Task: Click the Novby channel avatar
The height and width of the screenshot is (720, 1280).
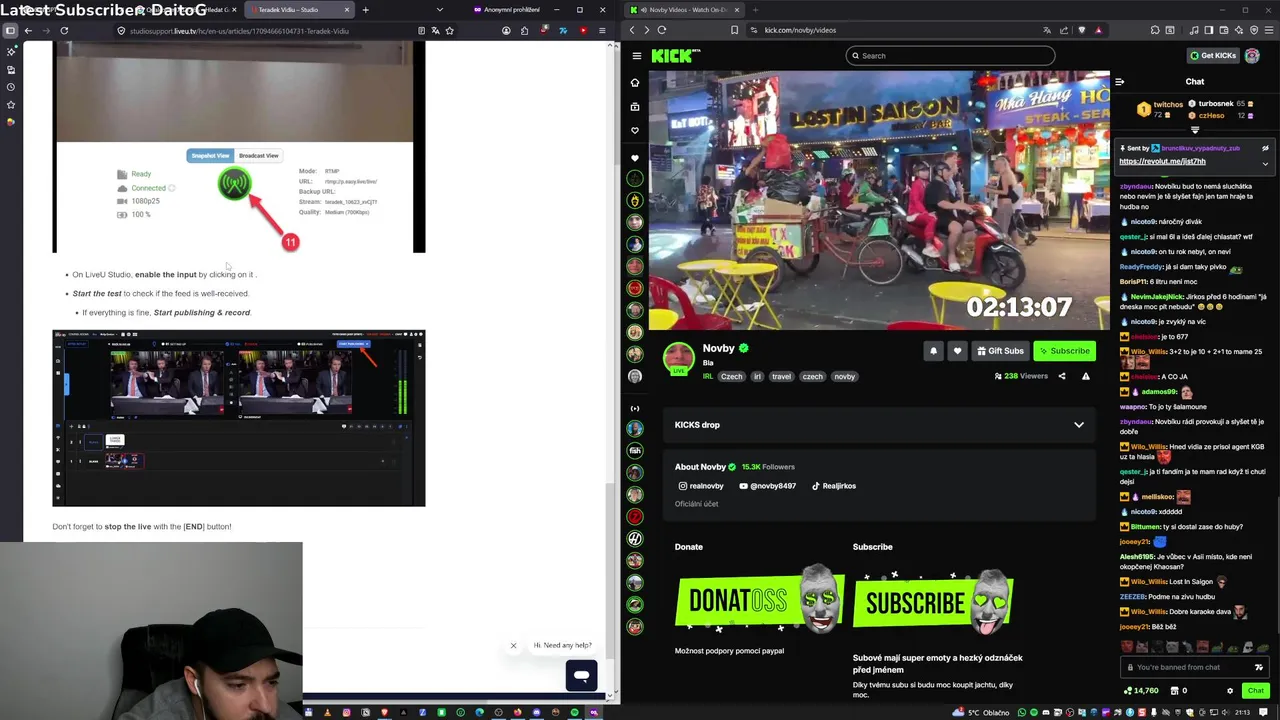Action: pyautogui.click(x=679, y=358)
